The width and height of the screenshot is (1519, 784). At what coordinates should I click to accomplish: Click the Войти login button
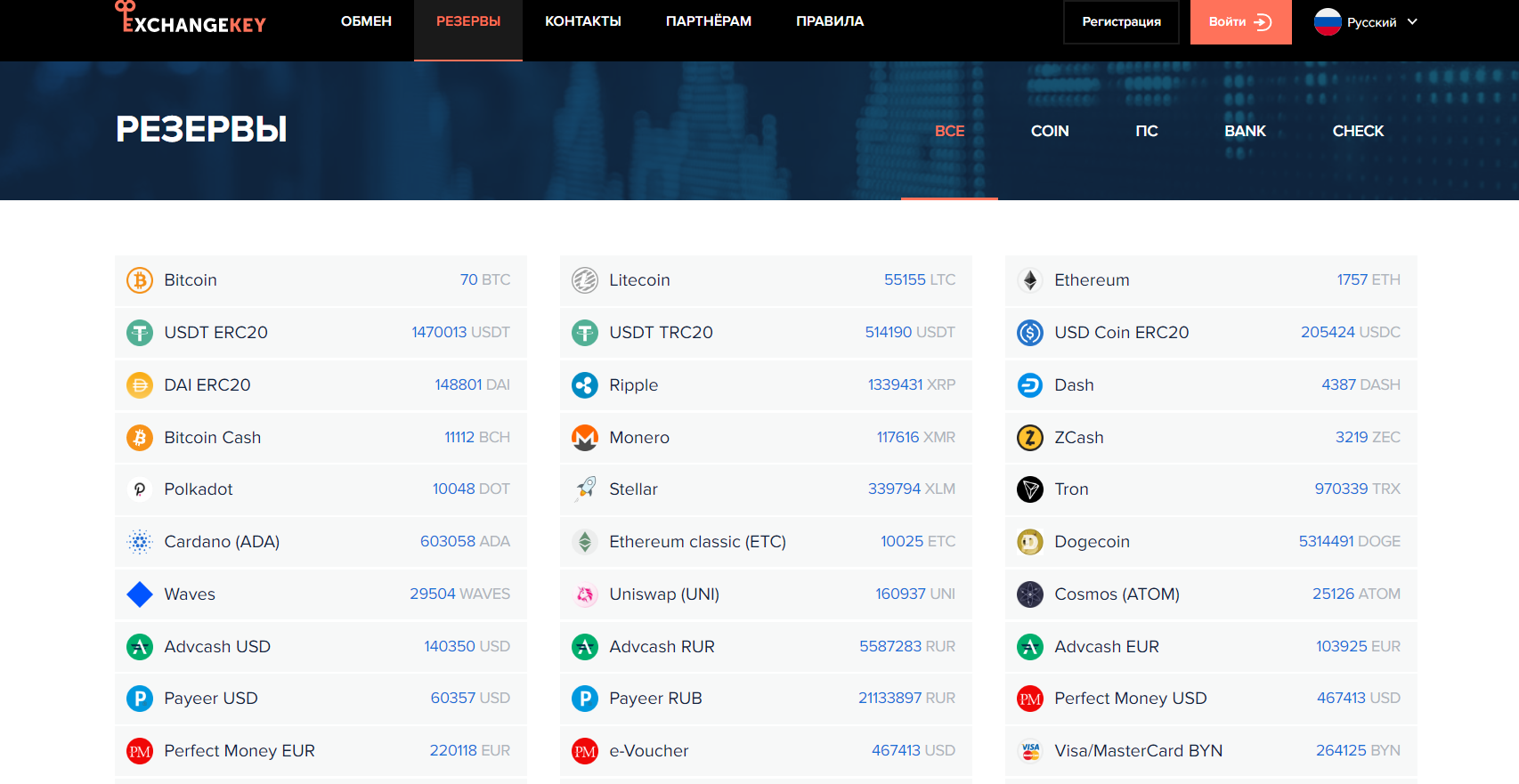[x=1240, y=22]
